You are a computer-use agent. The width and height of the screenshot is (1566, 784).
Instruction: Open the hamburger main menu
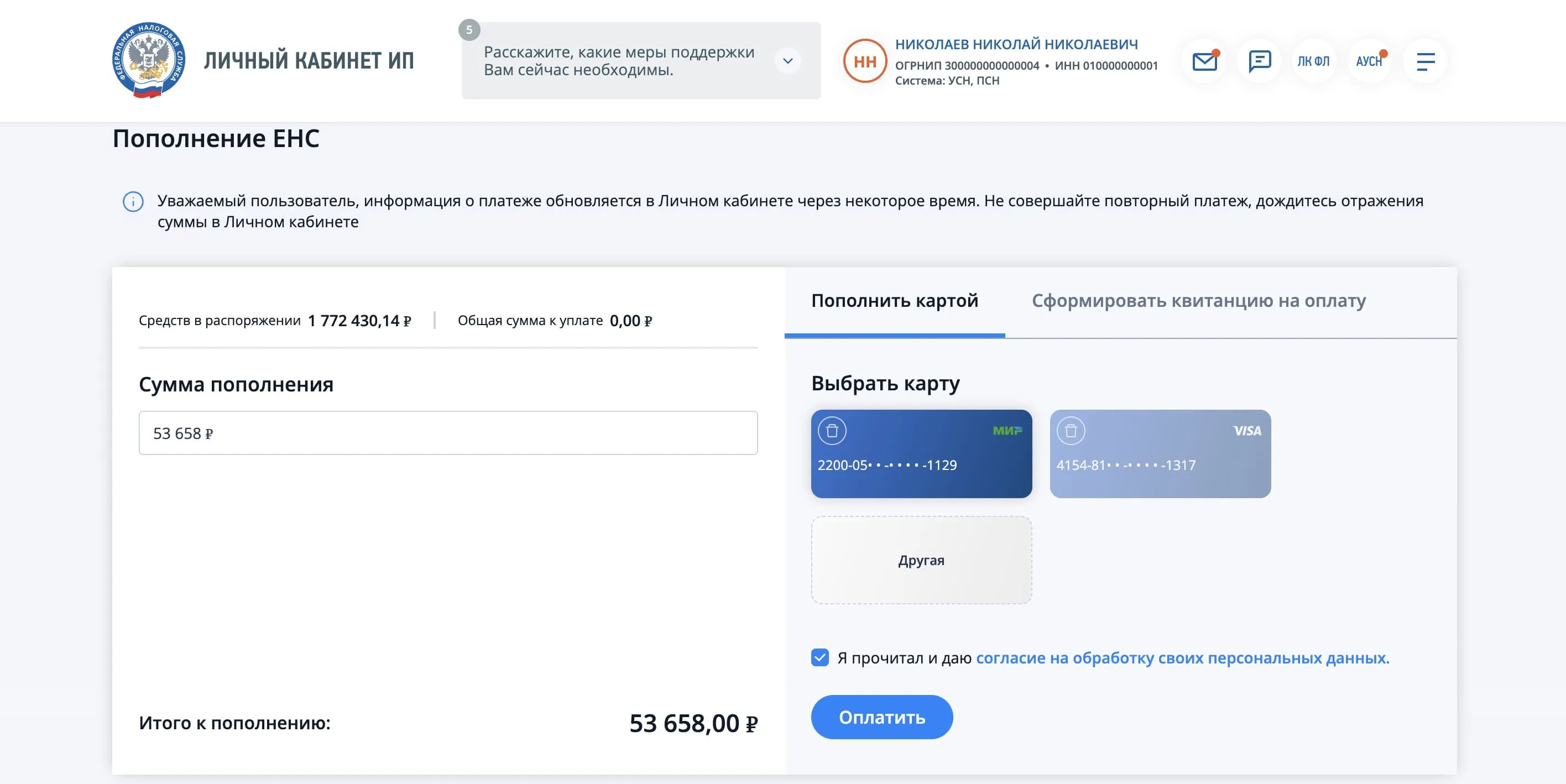1425,61
